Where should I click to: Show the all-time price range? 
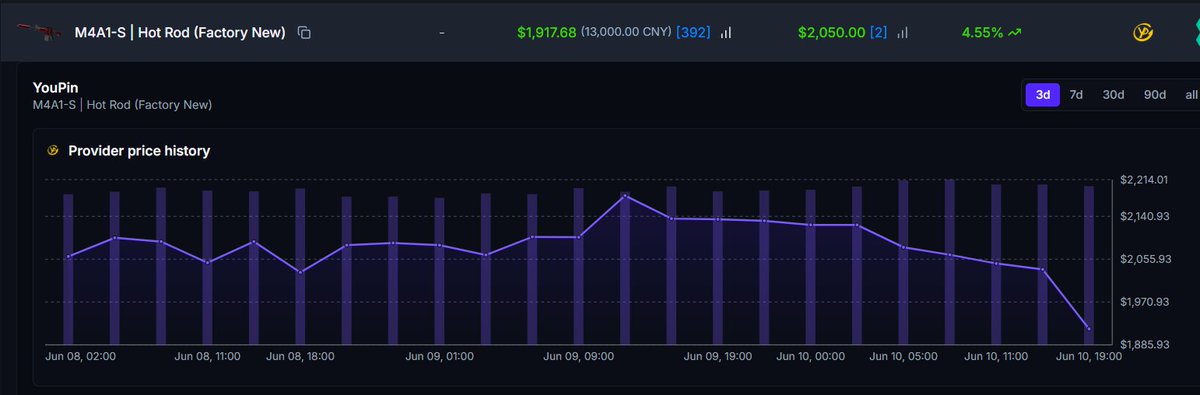click(1190, 95)
